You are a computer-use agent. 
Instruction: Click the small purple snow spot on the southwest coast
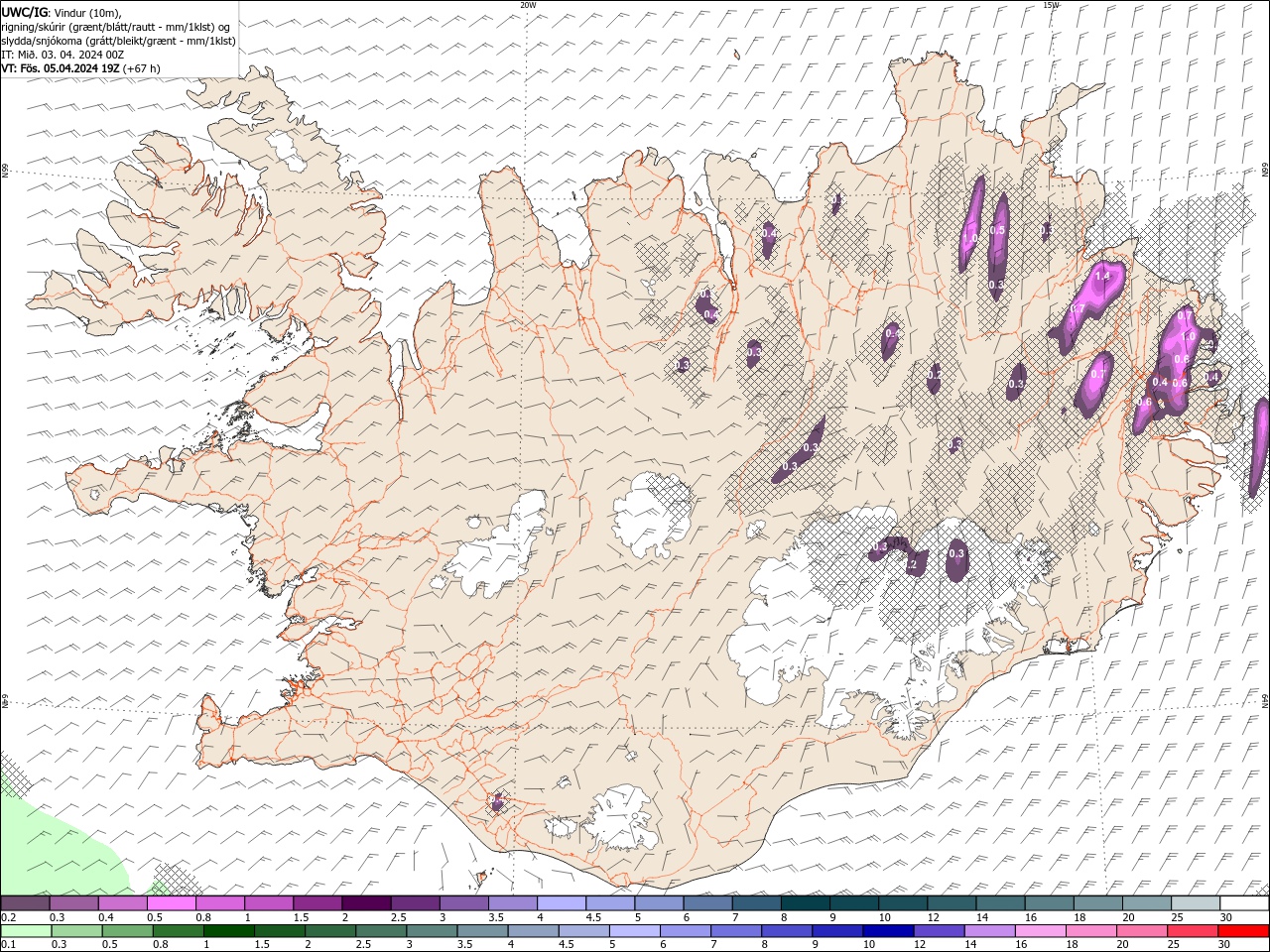497,801
